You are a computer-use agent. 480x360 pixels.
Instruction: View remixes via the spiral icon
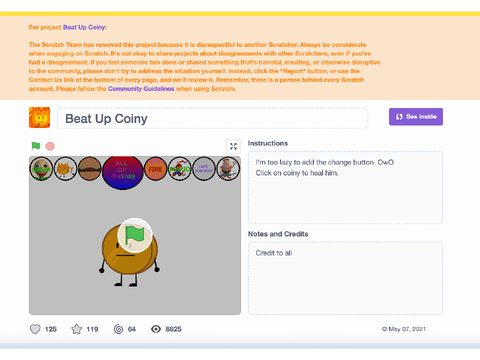(118, 329)
